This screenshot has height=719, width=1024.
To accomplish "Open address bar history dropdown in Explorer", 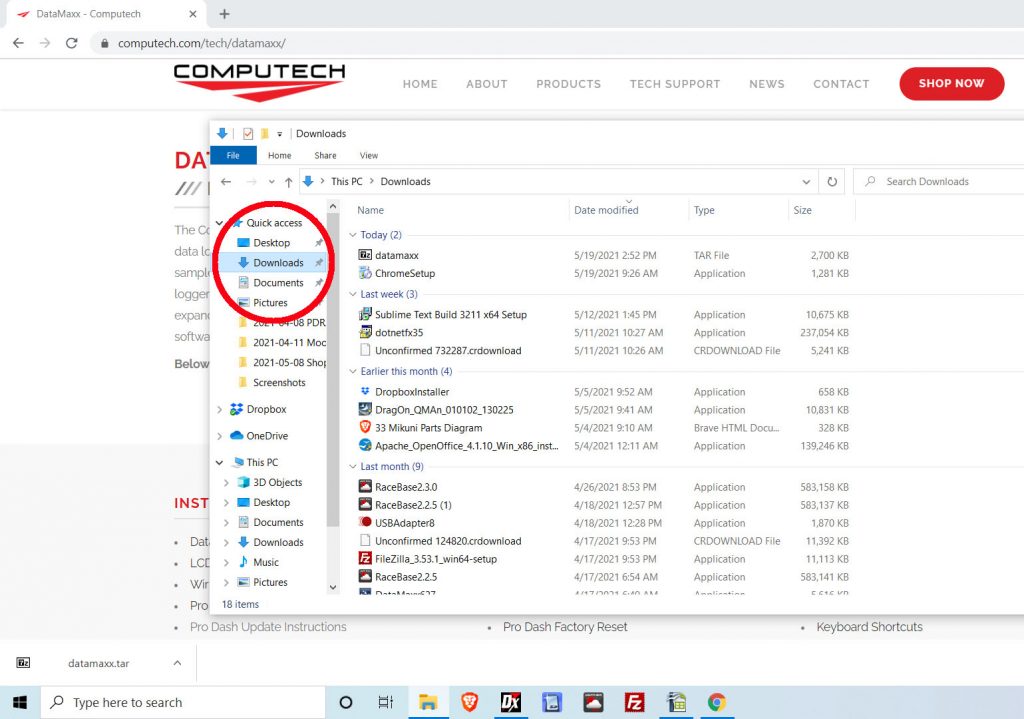I will [x=807, y=182].
